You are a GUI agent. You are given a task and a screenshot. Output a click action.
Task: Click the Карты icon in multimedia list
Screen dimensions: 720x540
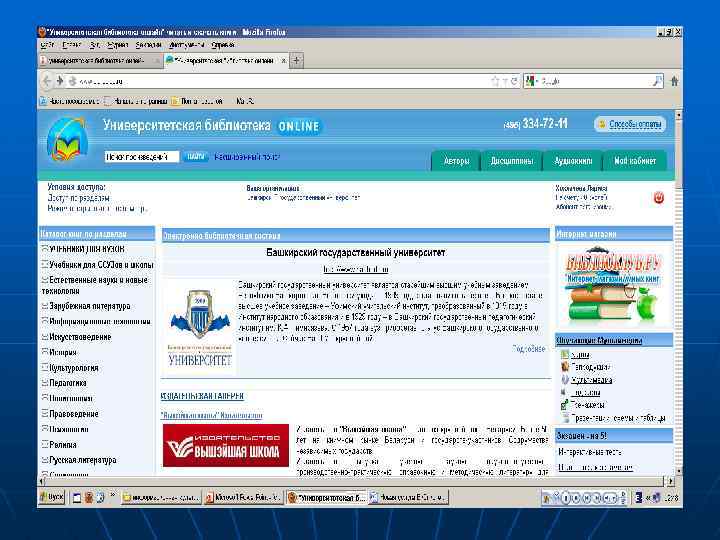pyautogui.click(x=565, y=354)
